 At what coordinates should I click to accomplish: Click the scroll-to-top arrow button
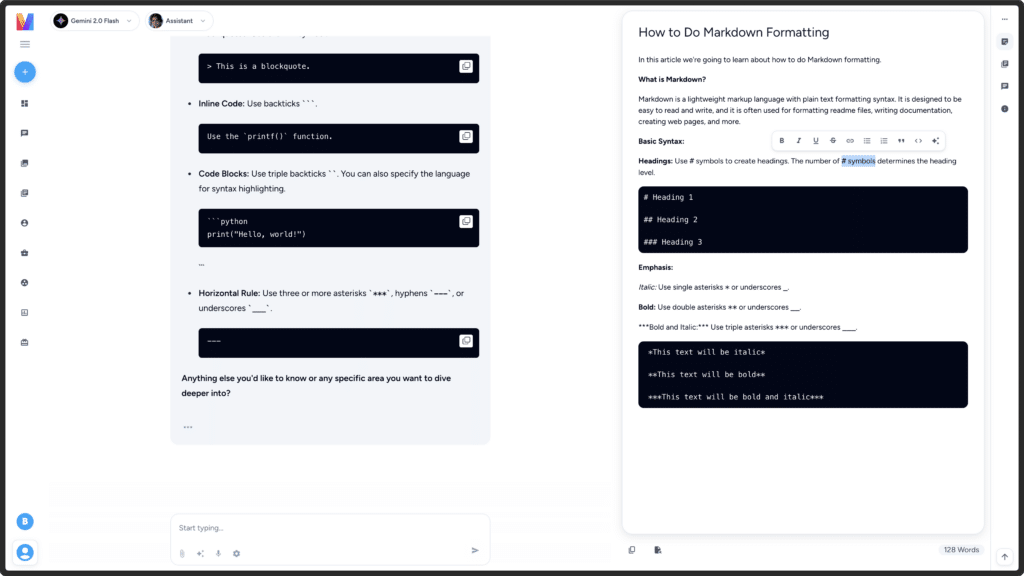click(x=1004, y=557)
